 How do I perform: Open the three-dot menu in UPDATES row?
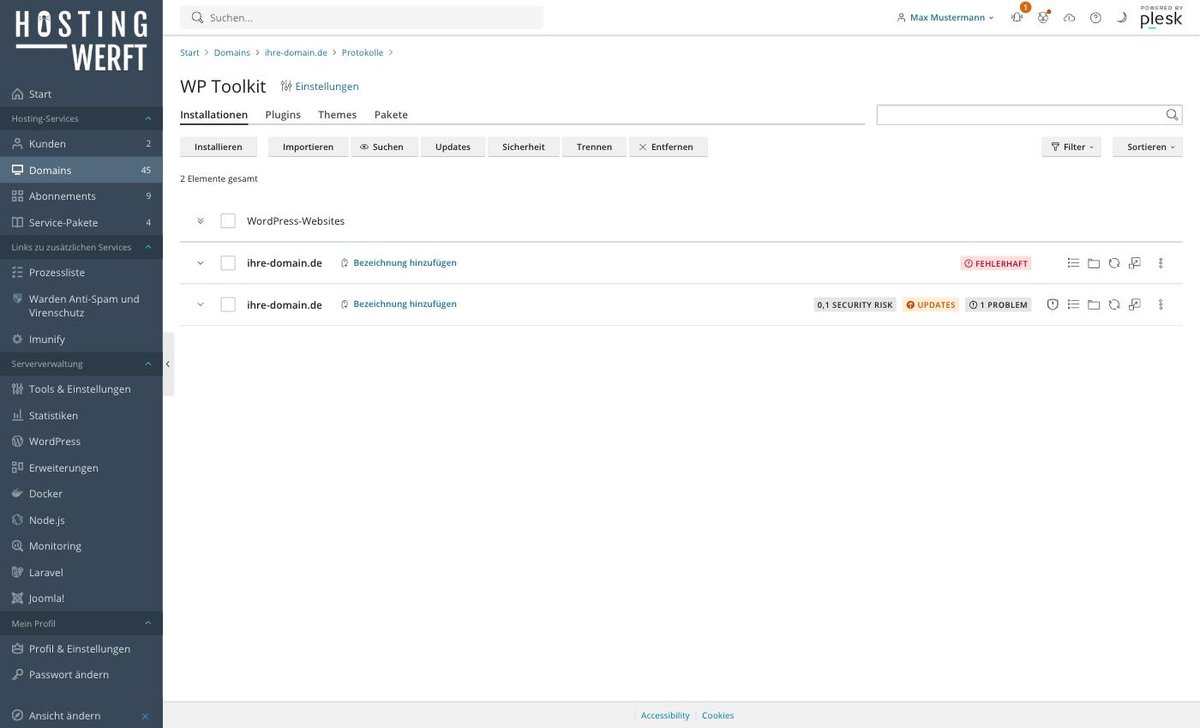[1161, 304]
